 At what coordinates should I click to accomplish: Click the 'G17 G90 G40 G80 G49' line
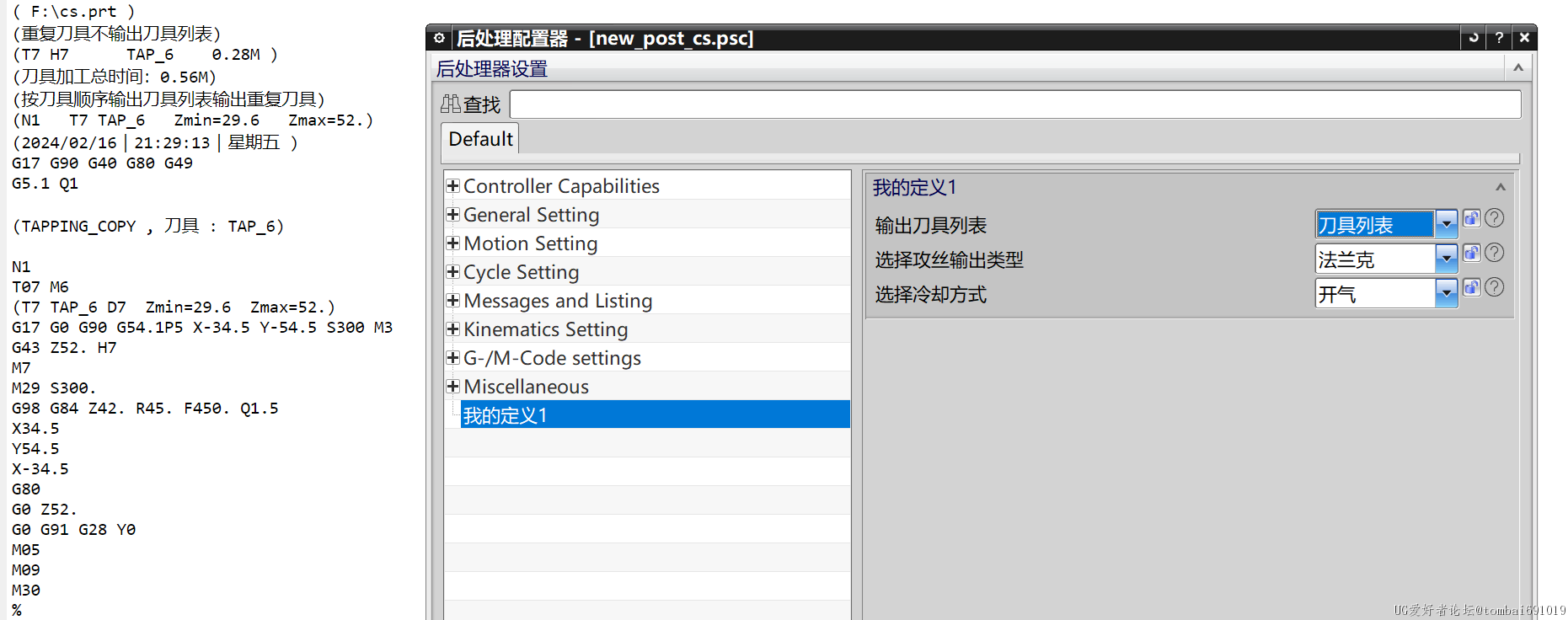tap(102, 163)
